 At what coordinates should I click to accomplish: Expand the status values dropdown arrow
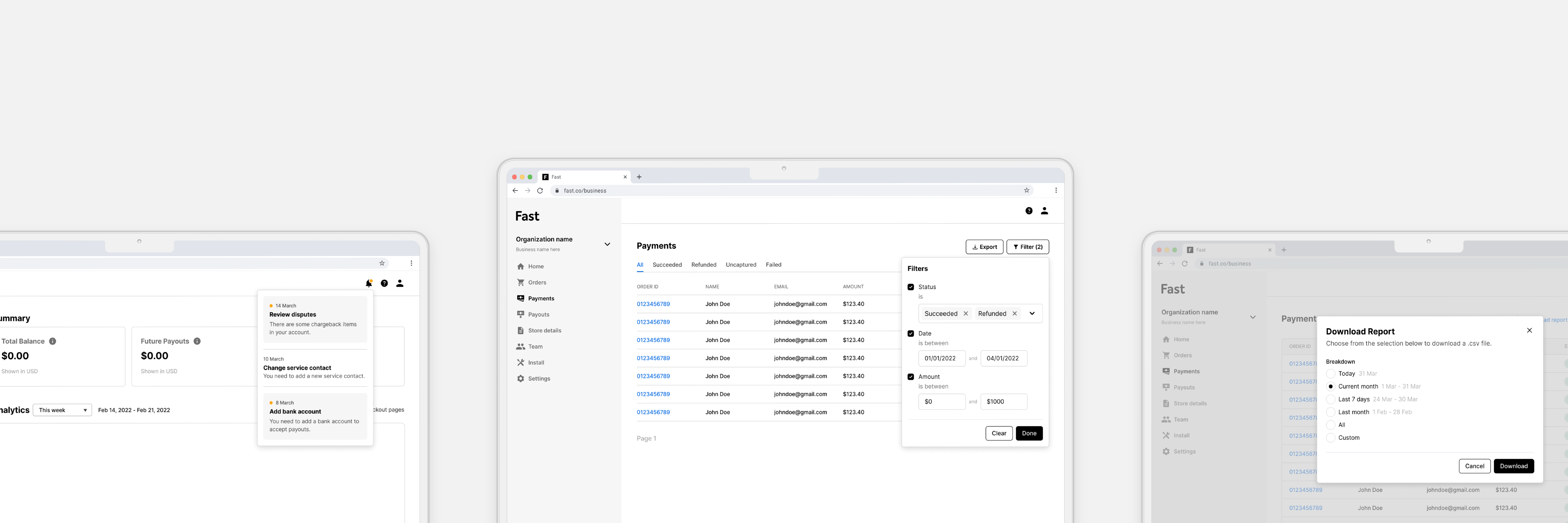pyautogui.click(x=1032, y=314)
